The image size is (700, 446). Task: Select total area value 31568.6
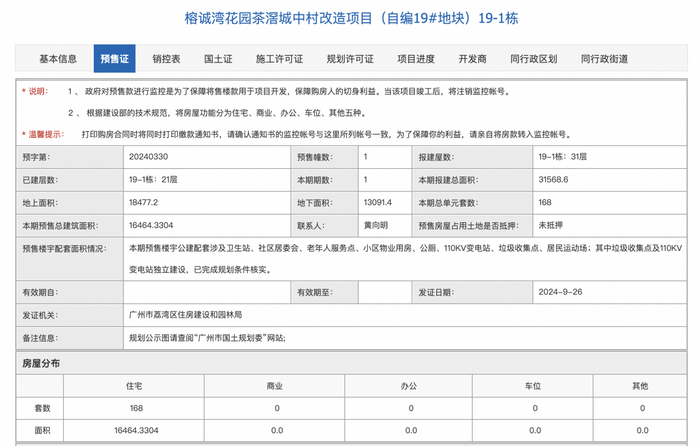point(553,179)
